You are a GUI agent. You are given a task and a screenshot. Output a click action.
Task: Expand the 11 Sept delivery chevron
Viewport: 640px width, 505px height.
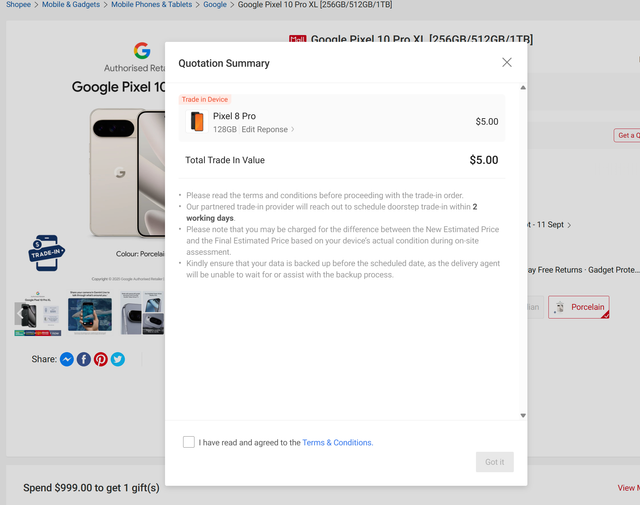click(x=569, y=225)
